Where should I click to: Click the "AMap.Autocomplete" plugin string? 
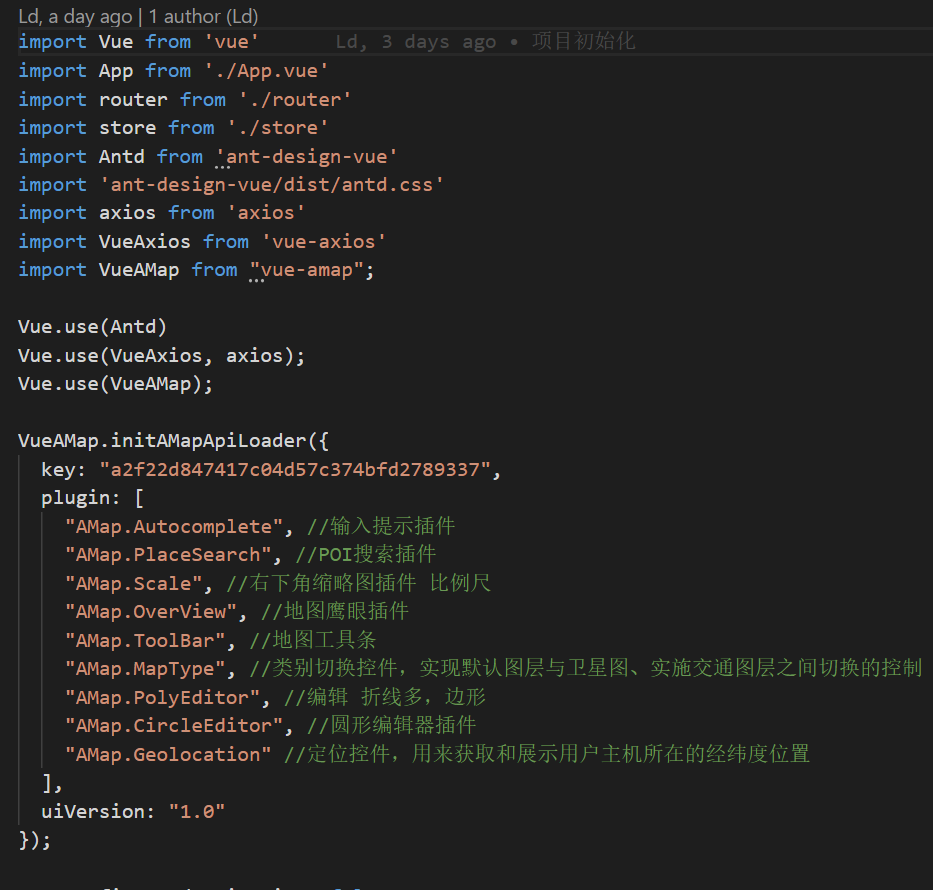tap(174, 527)
